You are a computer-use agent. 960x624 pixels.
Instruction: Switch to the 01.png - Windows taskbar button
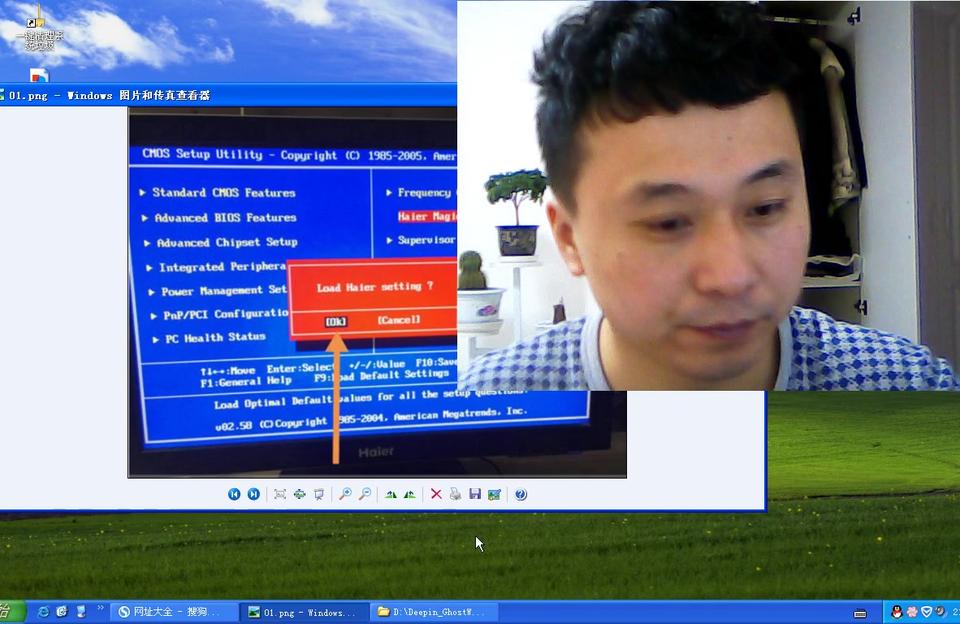coord(306,612)
